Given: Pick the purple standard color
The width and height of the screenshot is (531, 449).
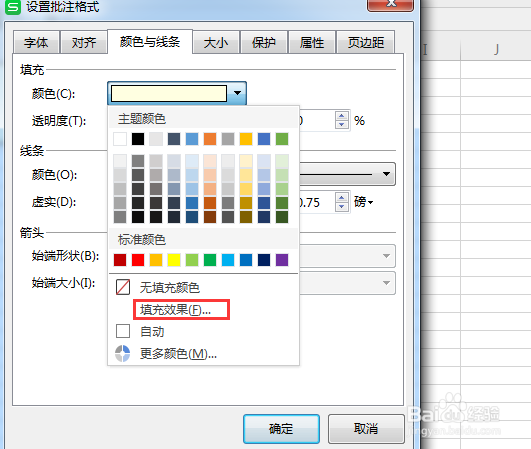Looking at the screenshot, I should [282, 260].
